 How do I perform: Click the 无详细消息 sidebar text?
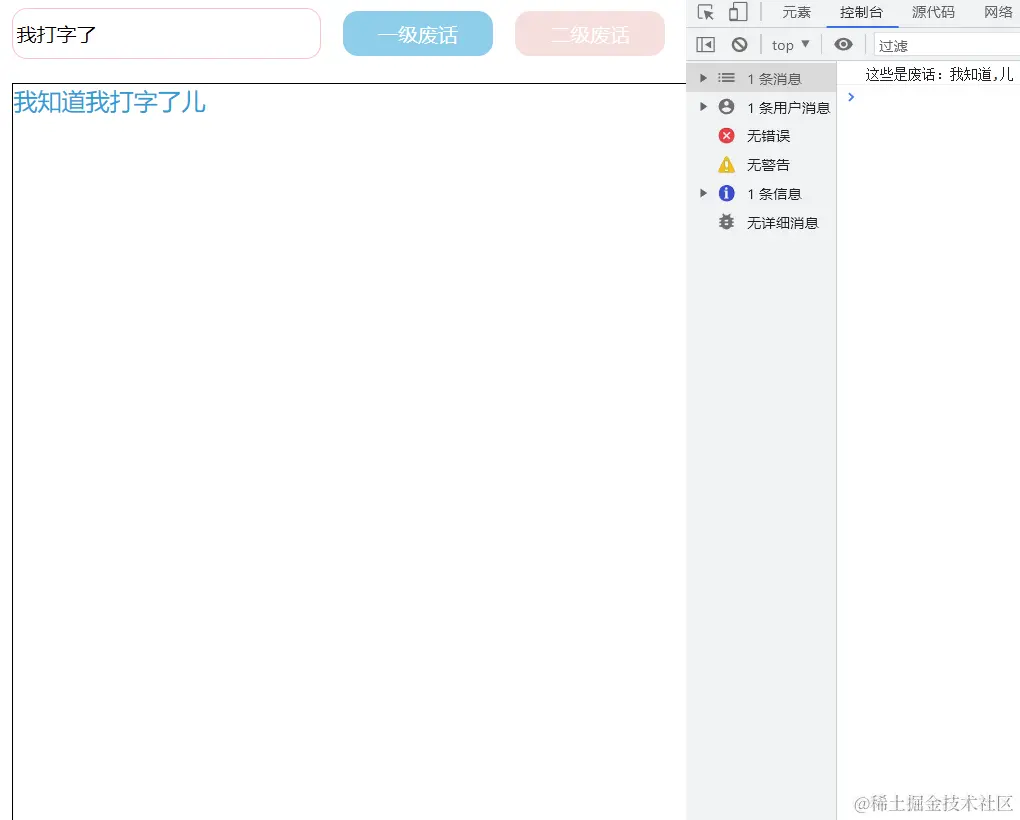[x=783, y=223]
